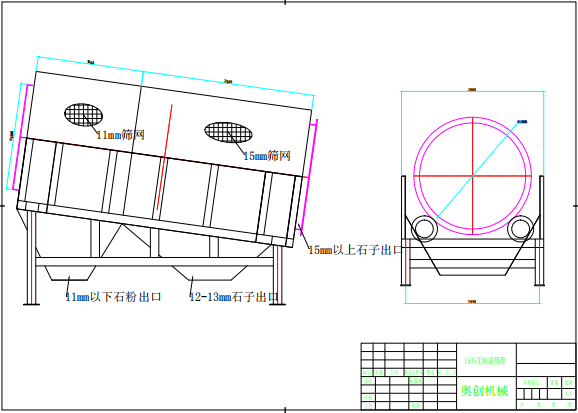Click the 11mm以下石粉出口 label
The height and width of the screenshot is (413, 578).
pyautogui.click(x=114, y=297)
